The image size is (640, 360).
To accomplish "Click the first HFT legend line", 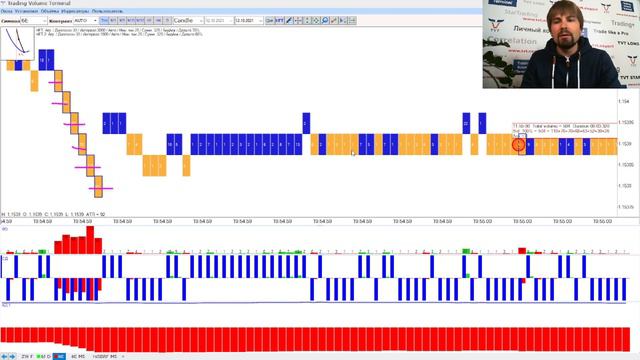I will coord(118,30).
